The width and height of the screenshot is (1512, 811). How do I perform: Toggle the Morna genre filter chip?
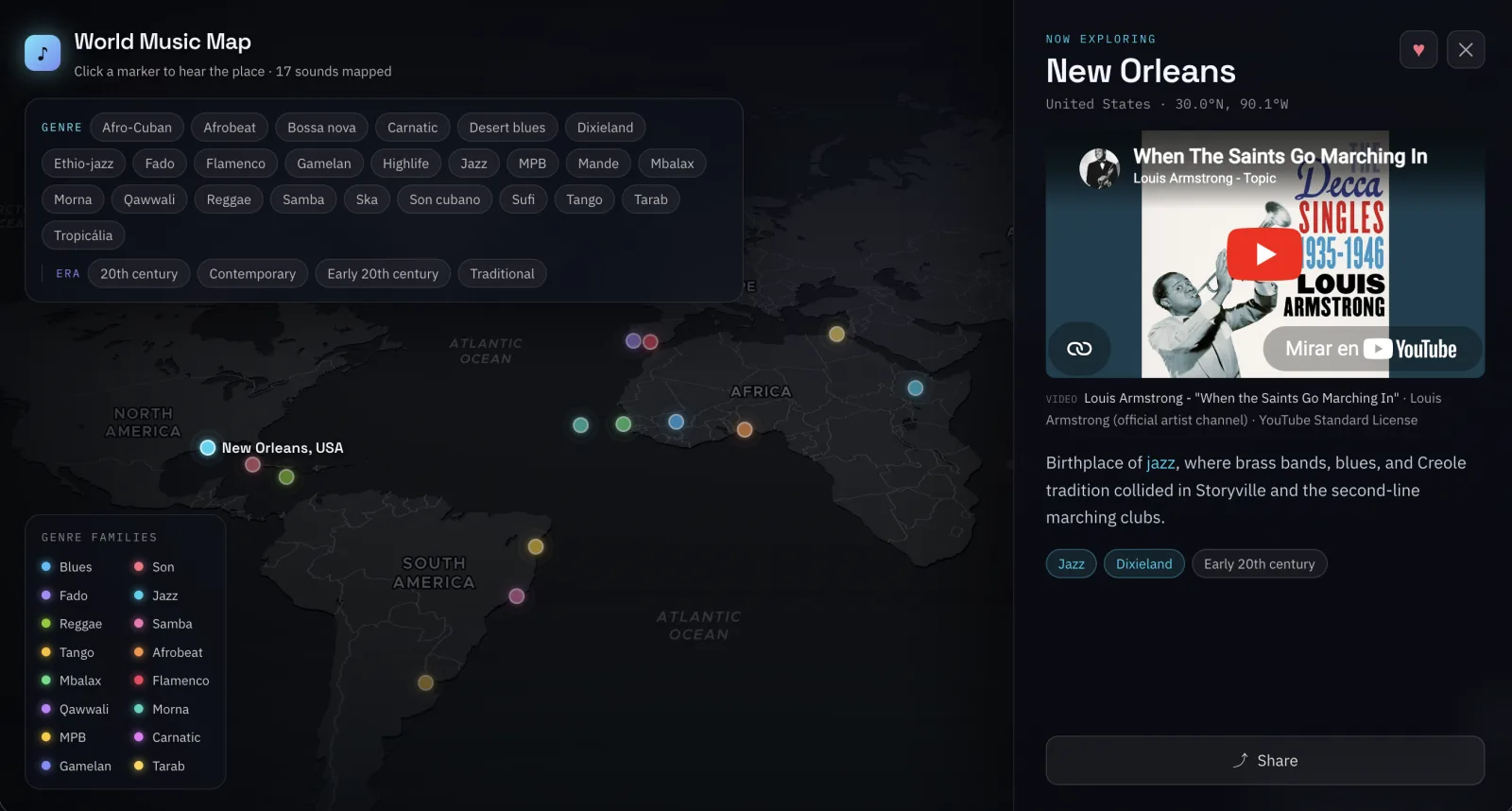73,199
